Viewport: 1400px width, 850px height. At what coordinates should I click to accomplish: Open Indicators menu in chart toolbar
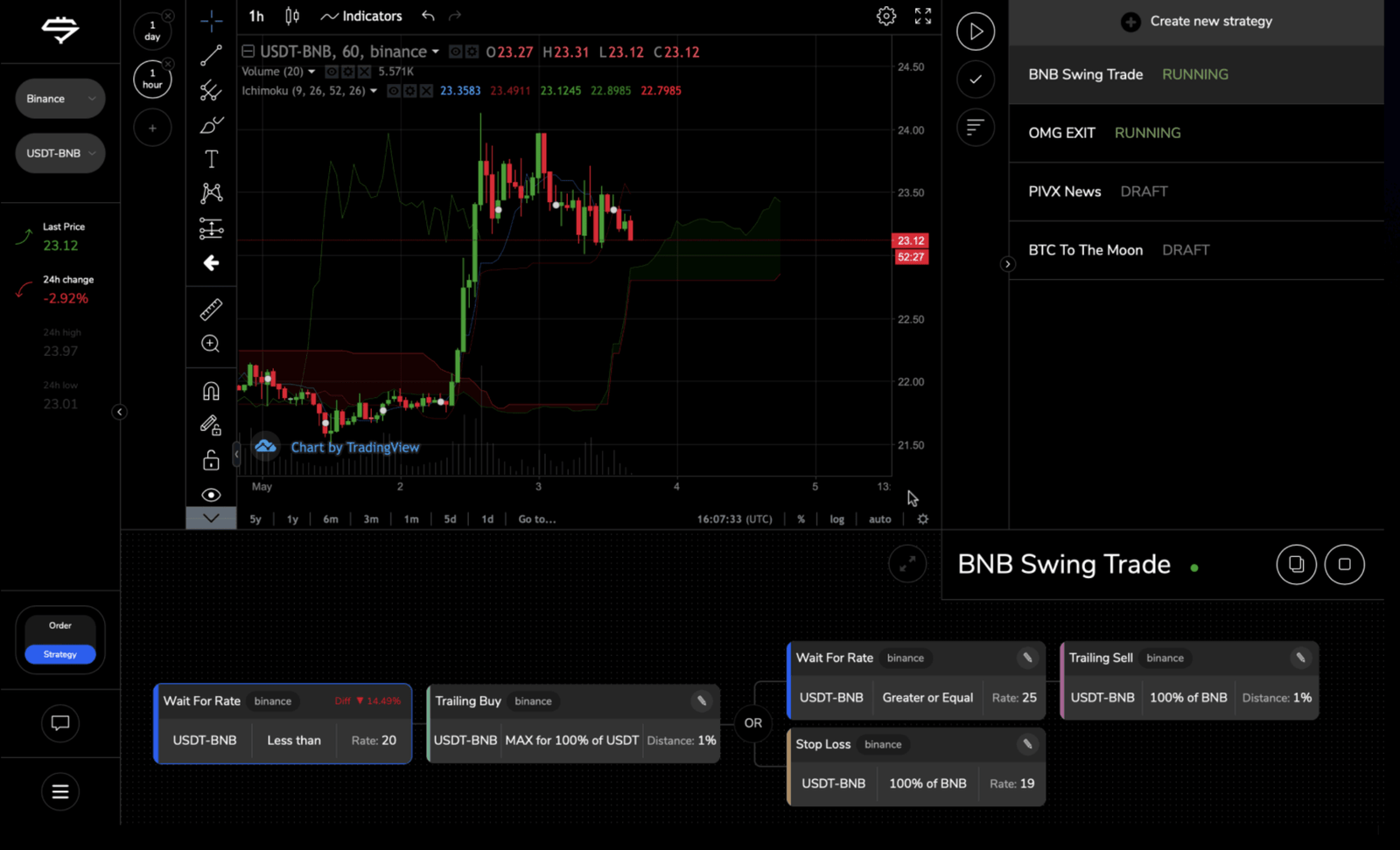pos(361,17)
